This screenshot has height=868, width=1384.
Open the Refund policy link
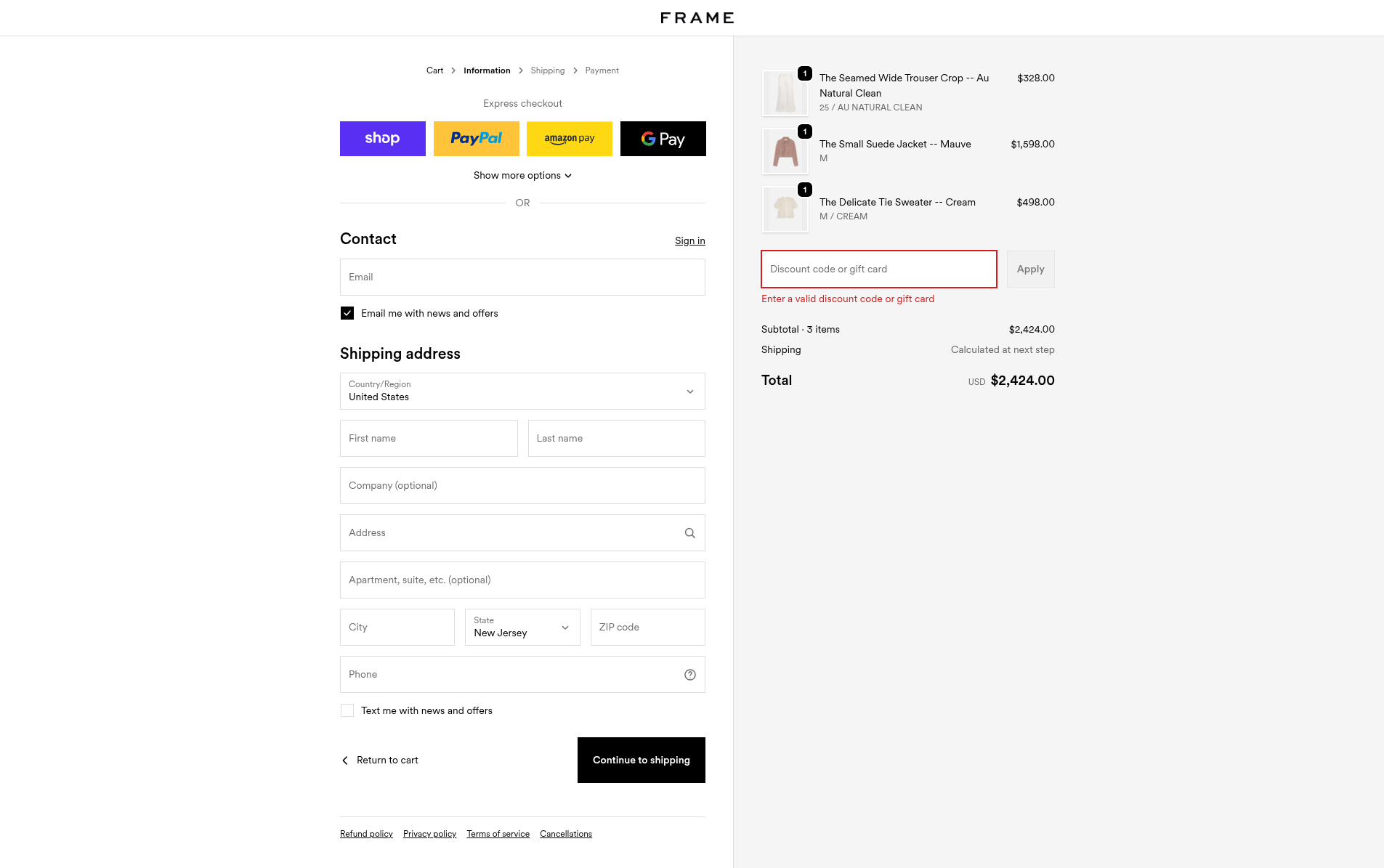point(366,834)
